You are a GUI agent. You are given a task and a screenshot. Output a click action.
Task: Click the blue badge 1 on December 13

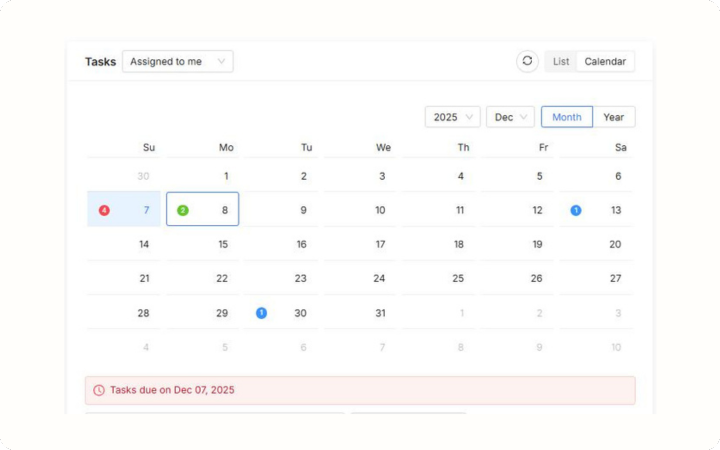pos(576,210)
